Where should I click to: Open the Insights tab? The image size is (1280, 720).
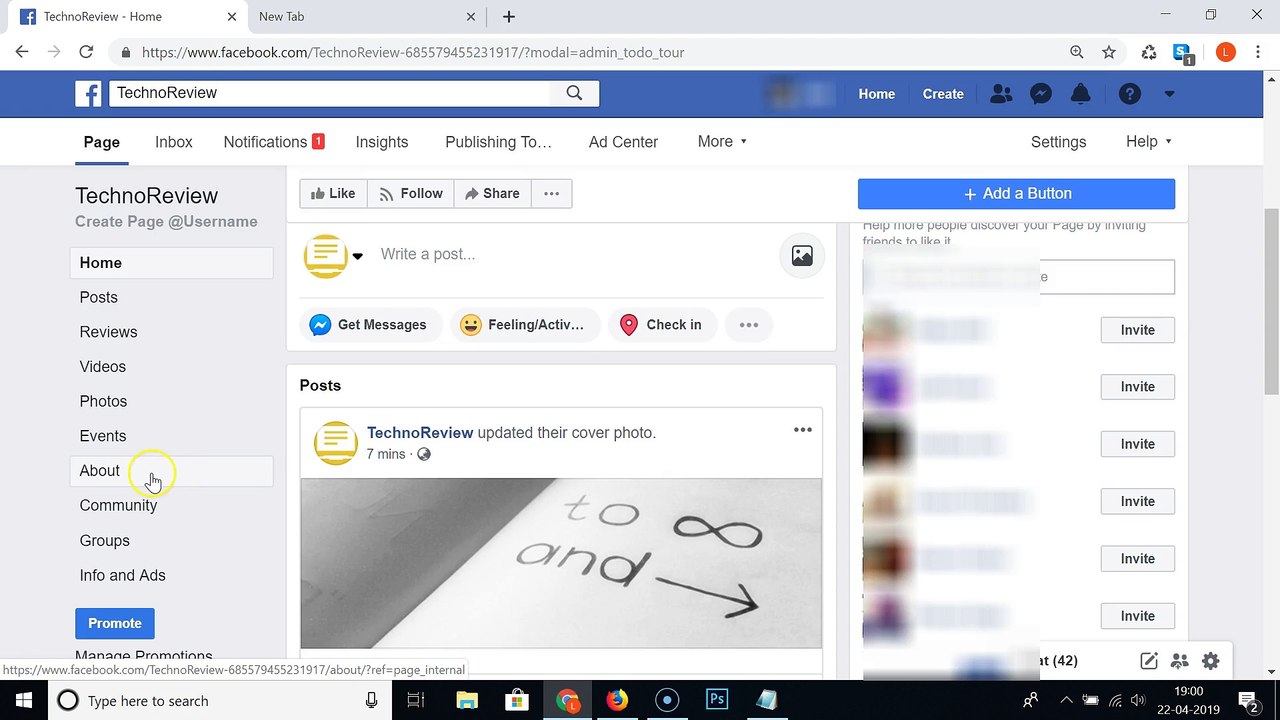click(382, 142)
